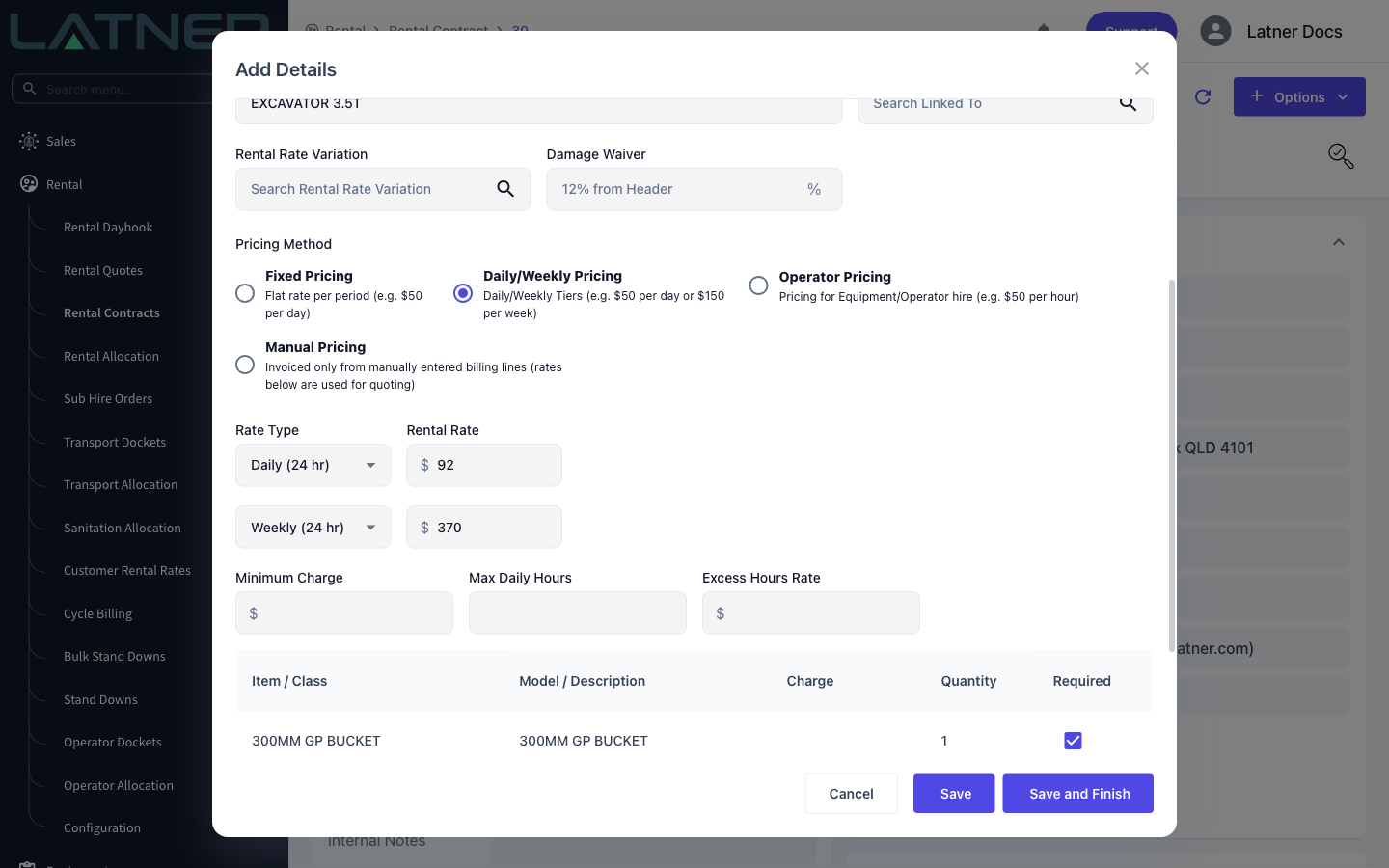Go to Rental Contracts in sidebar
Viewport: 1389px width, 868px height.
coord(112,313)
